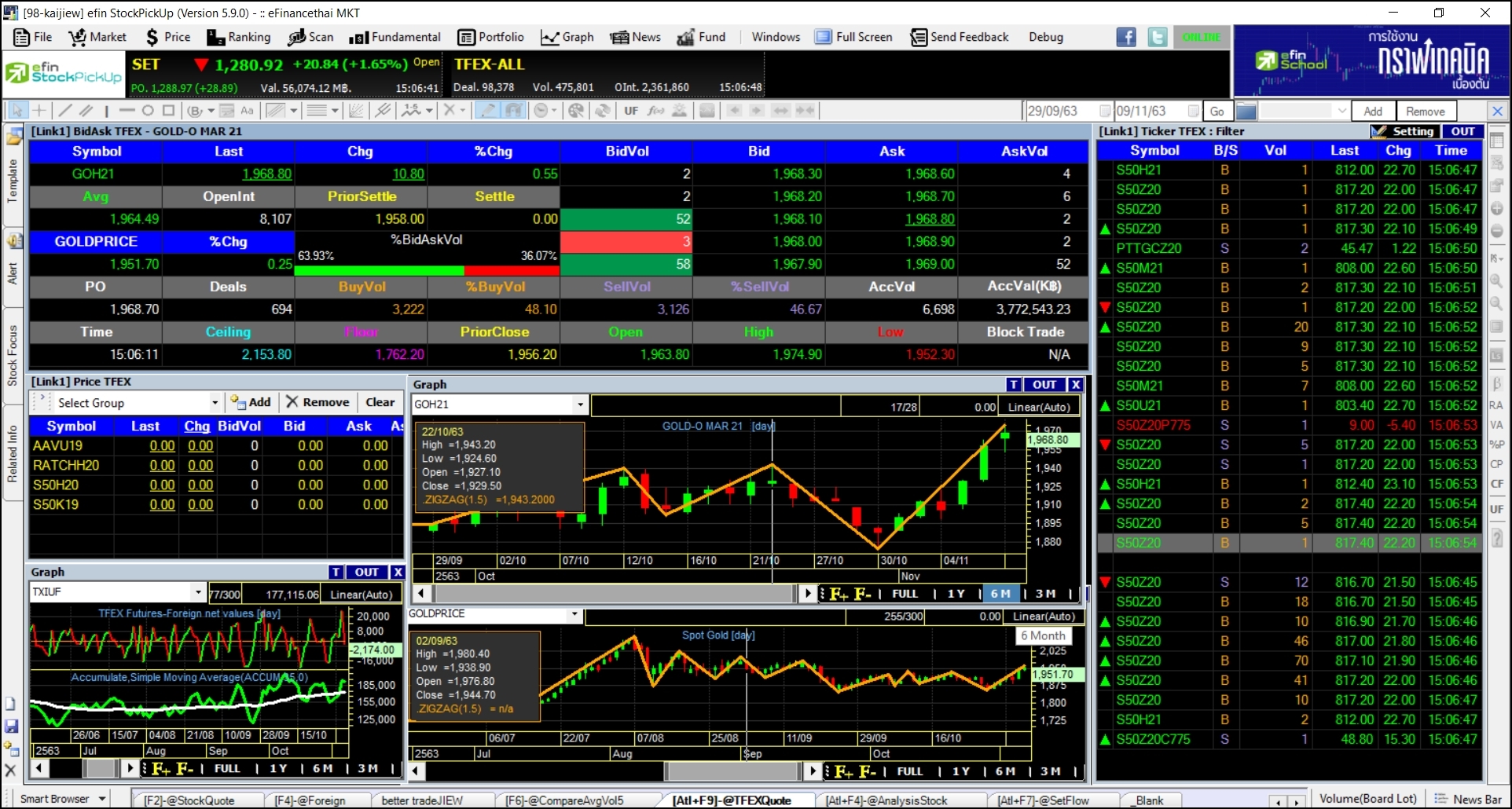
Task: Click F+ zoom in on GOH21 graph
Action: click(x=839, y=594)
